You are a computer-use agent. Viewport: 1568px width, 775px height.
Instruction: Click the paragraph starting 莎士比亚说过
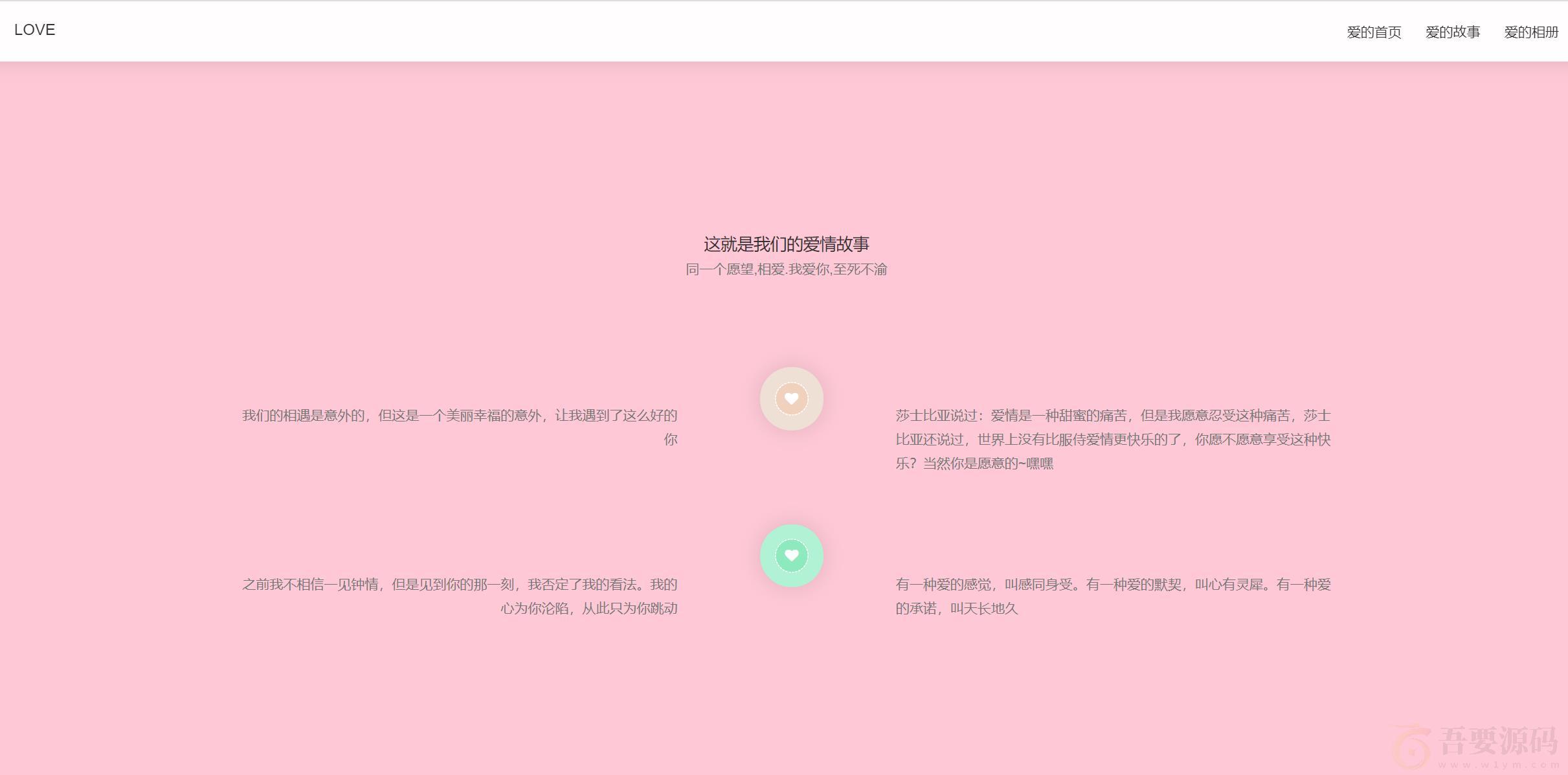pos(1113,439)
